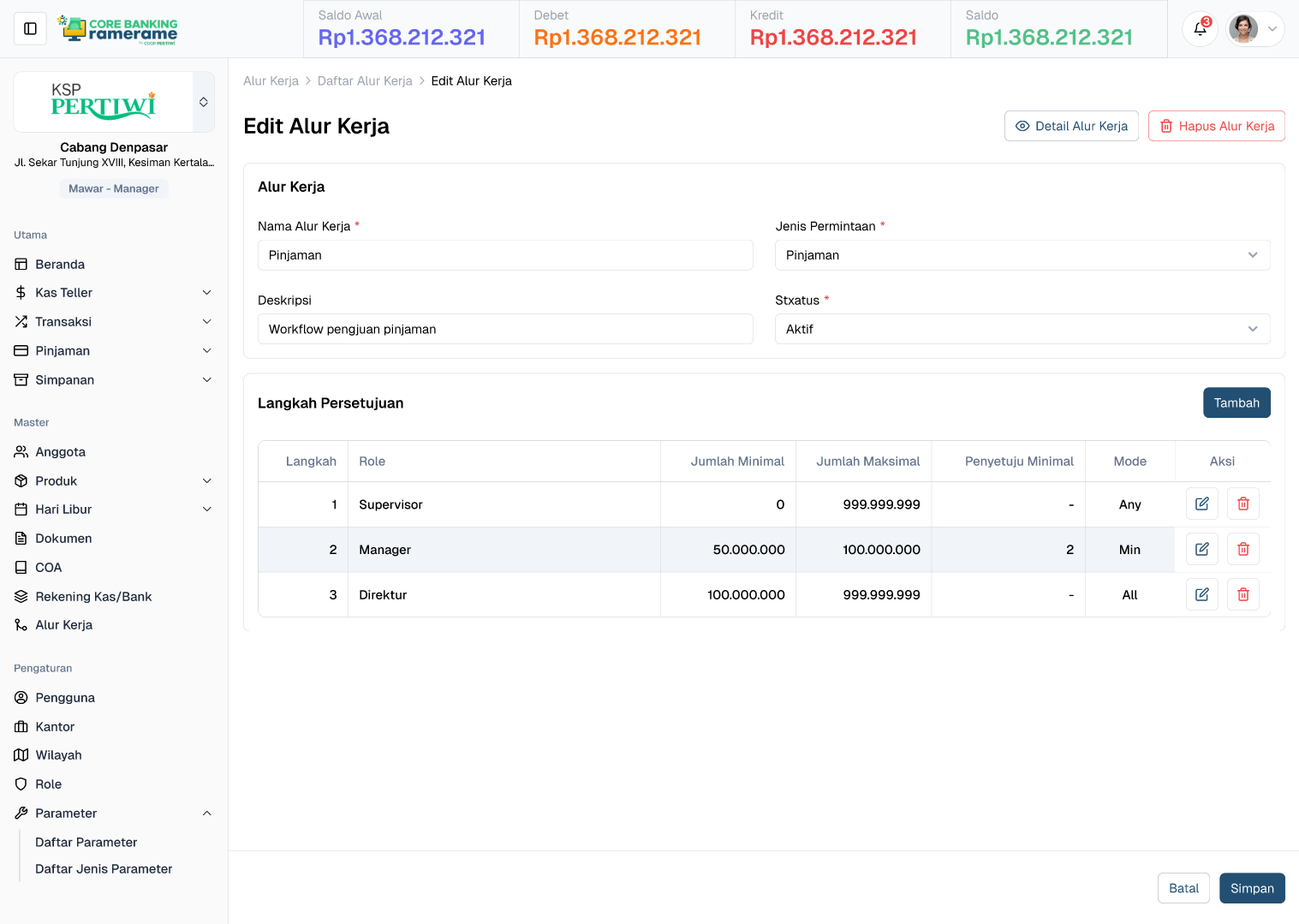Open Rekening Kas/Bank menu item
The image size is (1299, 924).
click(x=93, y=597)
